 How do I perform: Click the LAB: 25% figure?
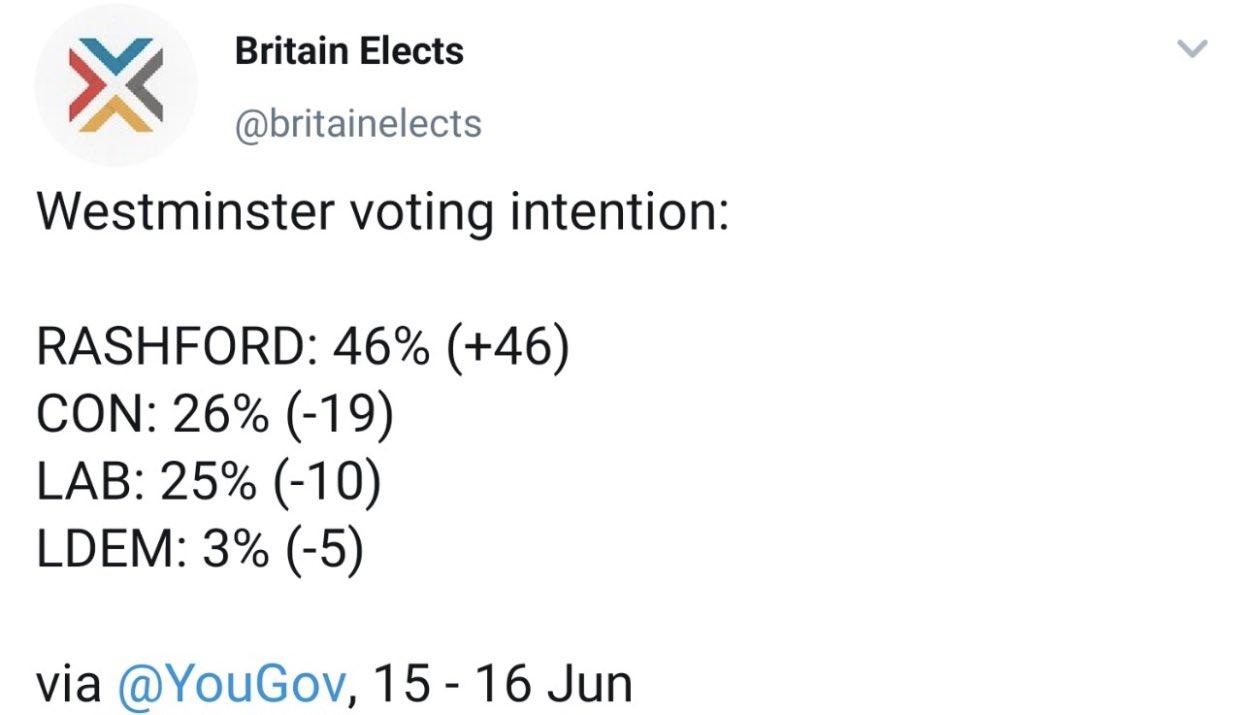point(142,484)
